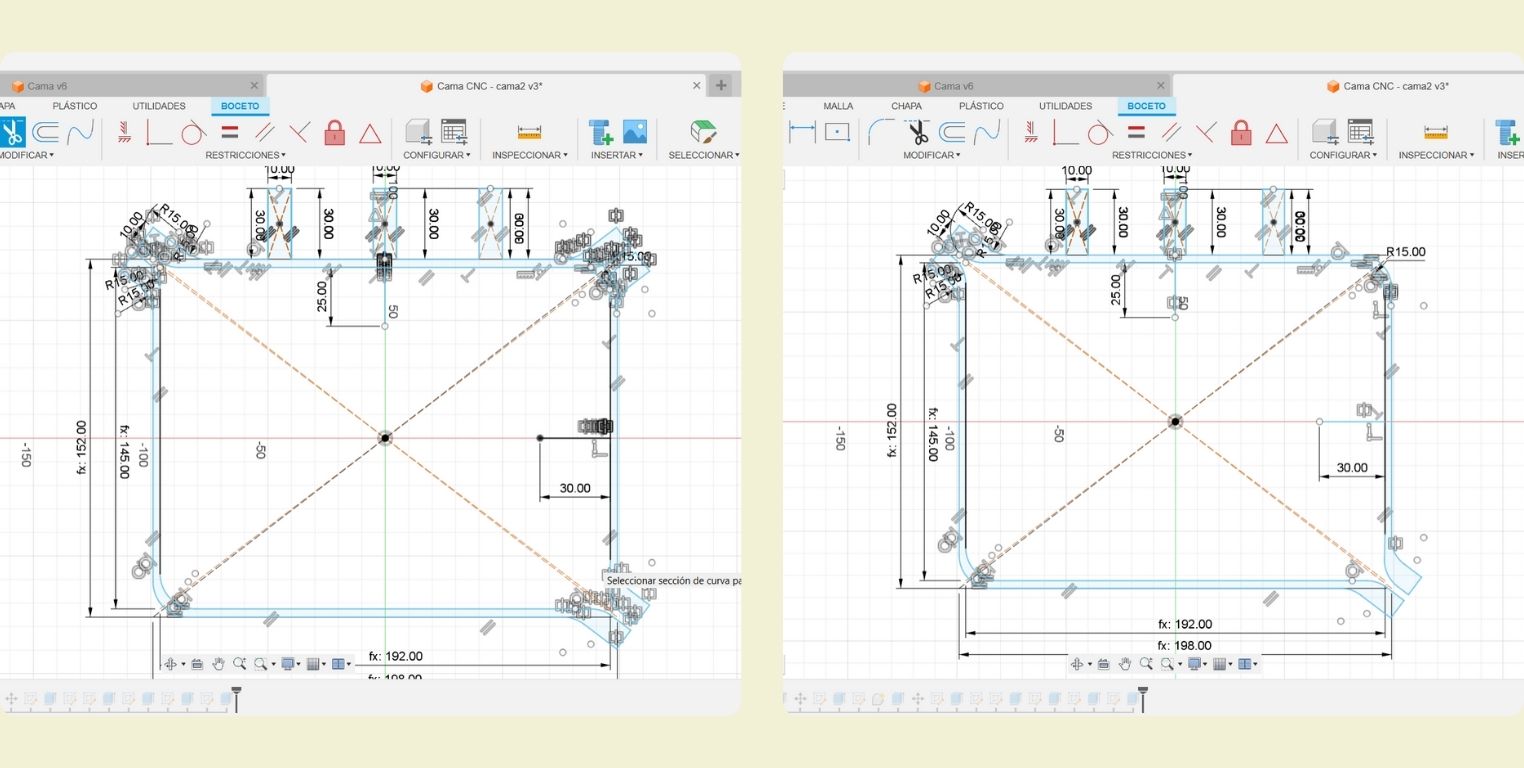Expand CONFIGURAR dropdown in left screenshot
This screenshot has width=1524, height=768.
tap(437, 155)
